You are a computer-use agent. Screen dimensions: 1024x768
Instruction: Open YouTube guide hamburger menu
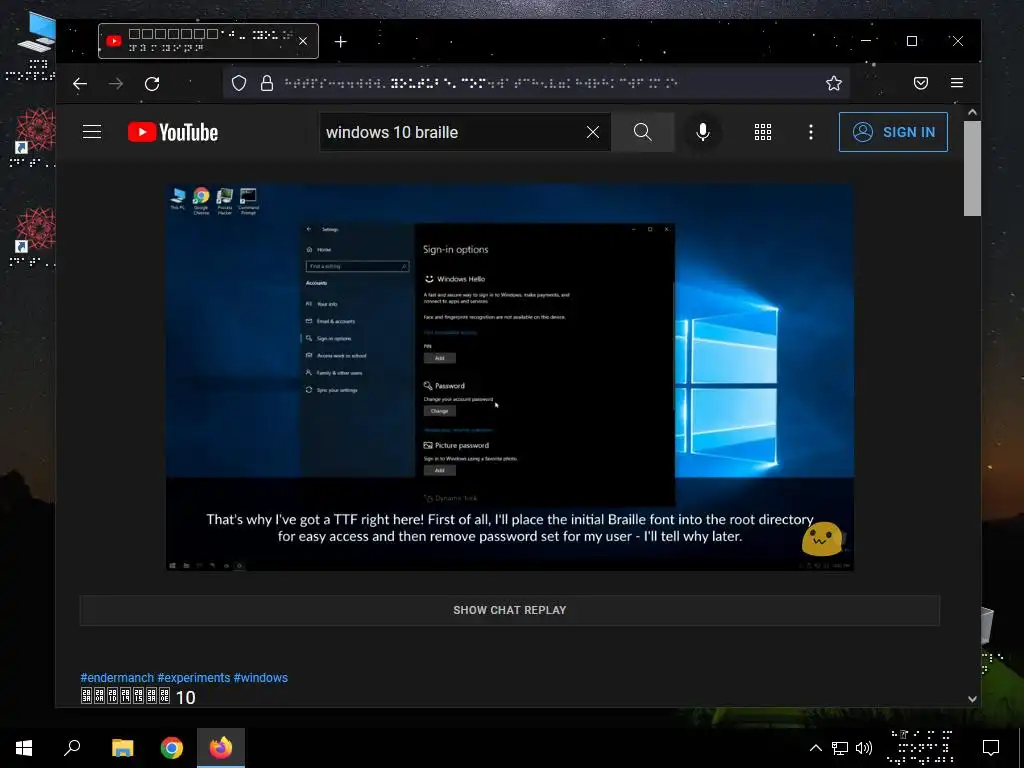92,132
